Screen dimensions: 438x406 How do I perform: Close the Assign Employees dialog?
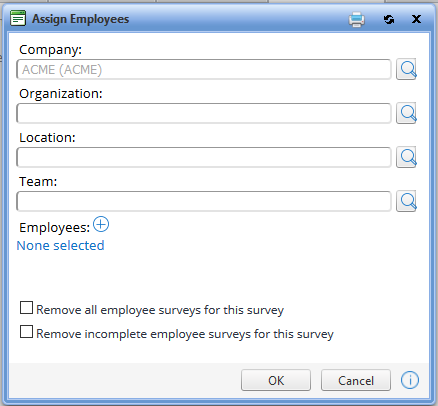tap(416, 19)
